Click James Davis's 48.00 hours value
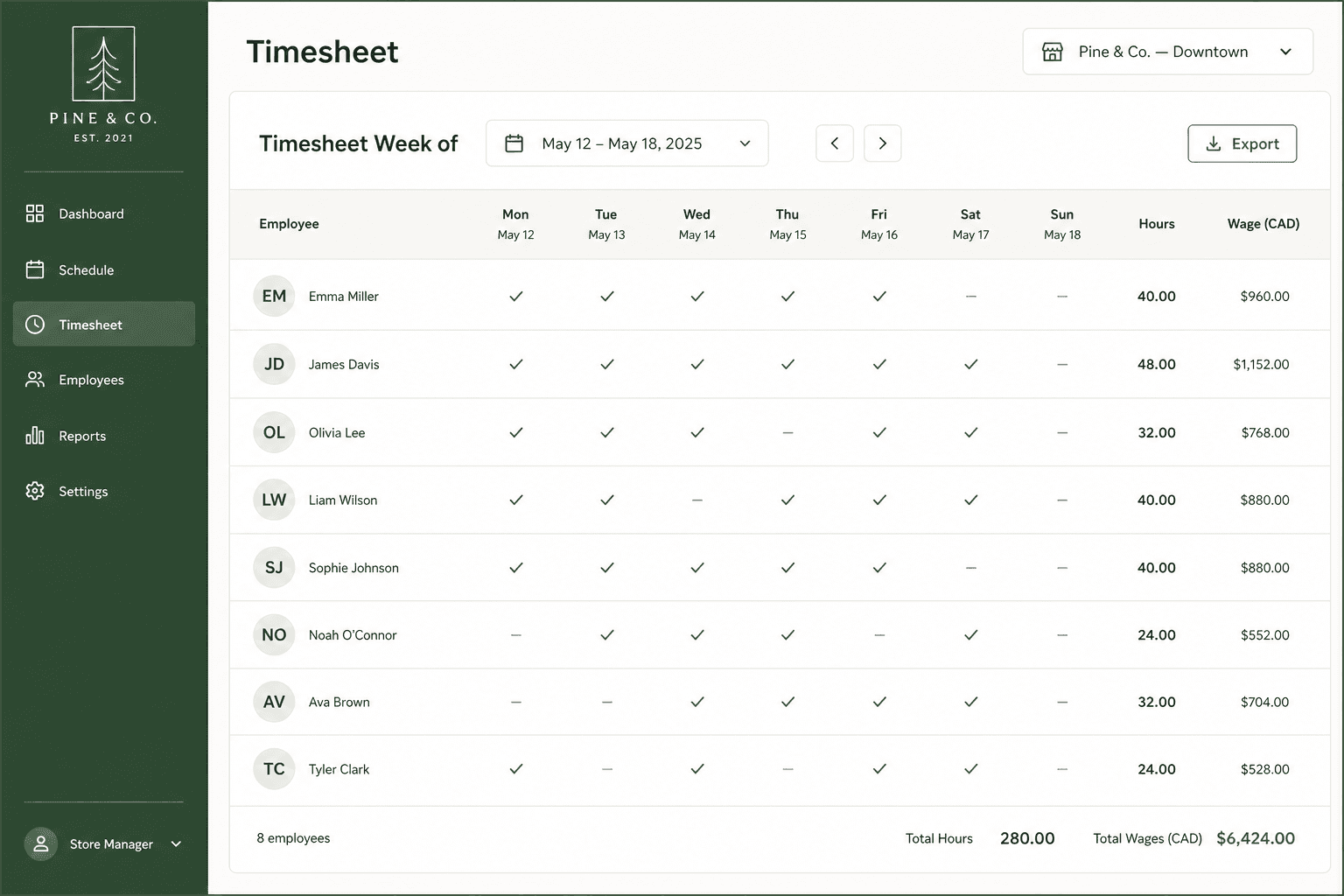The image size is (1344, 896). tap(1157, 364)
